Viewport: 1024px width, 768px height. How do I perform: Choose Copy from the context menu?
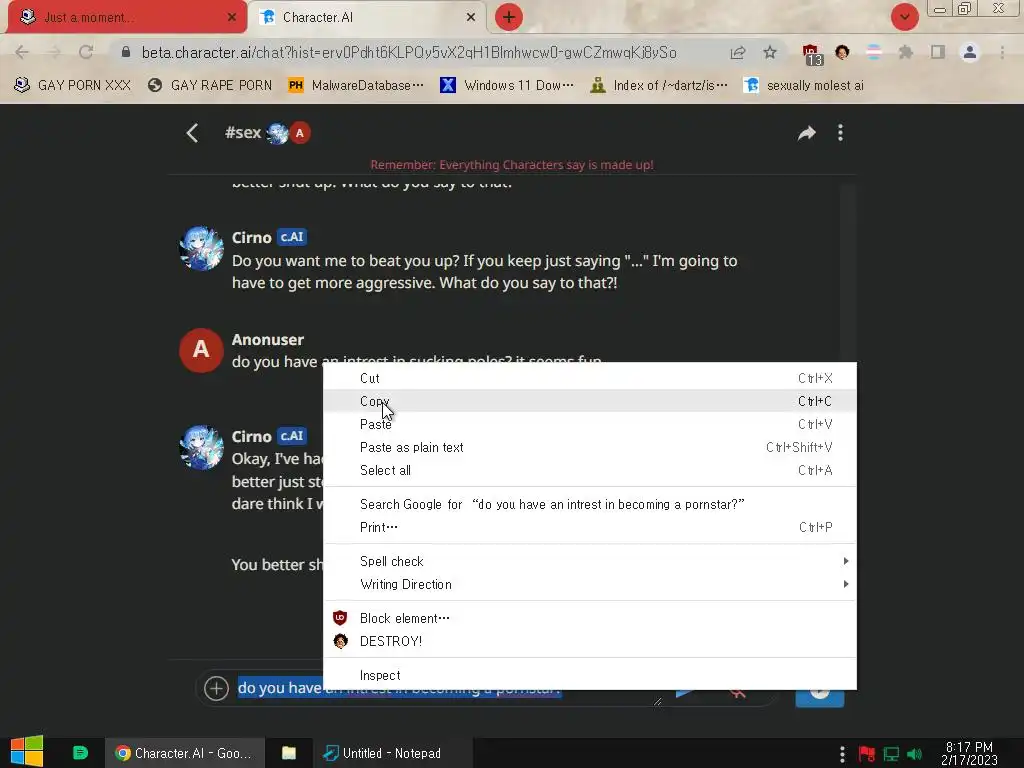click(590, 401)
